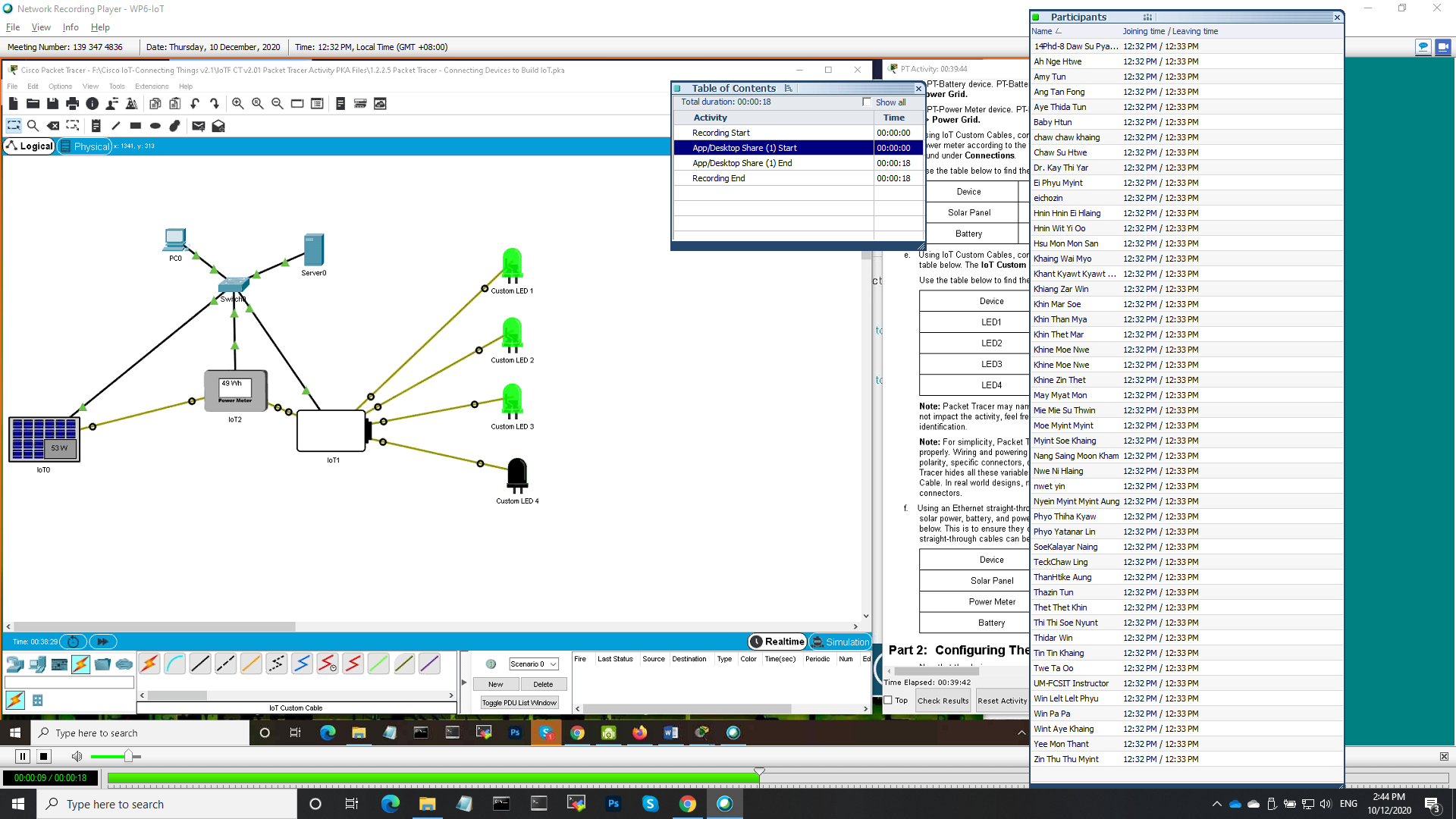Choose the Console light-blue cable icon
Viewport: 1456px width, 819px height.
pyautogui.click(x=174, y=664)
